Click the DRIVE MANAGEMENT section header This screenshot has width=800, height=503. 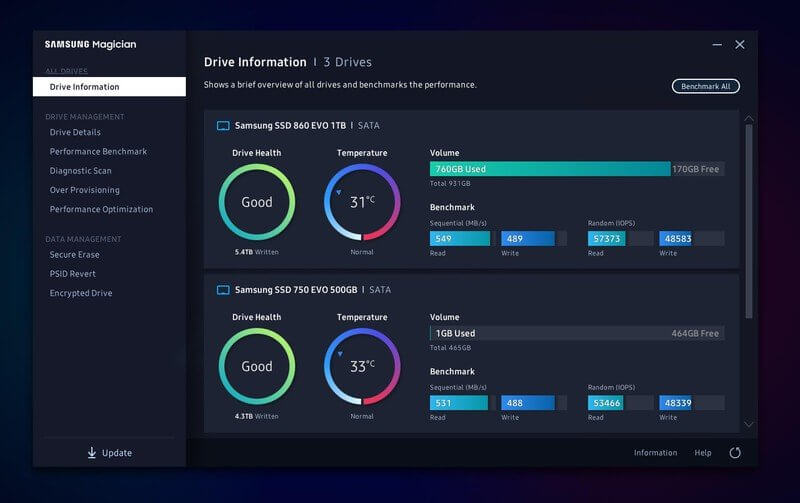point(85,117)
